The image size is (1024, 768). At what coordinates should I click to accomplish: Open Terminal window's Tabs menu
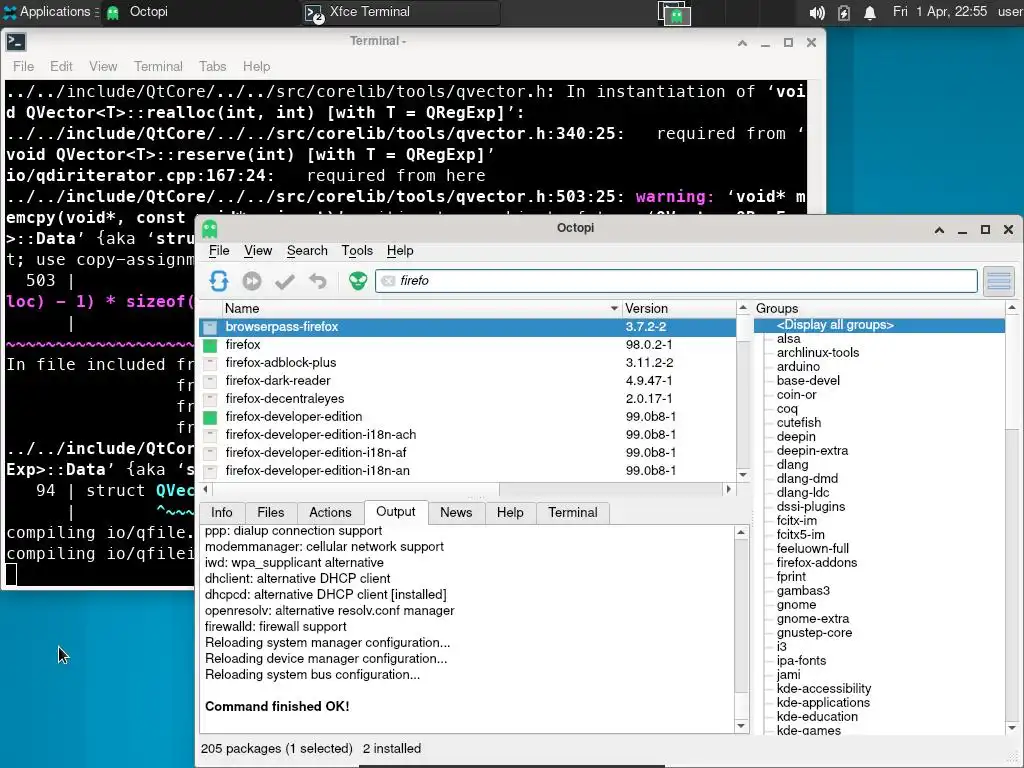[212, 67]
